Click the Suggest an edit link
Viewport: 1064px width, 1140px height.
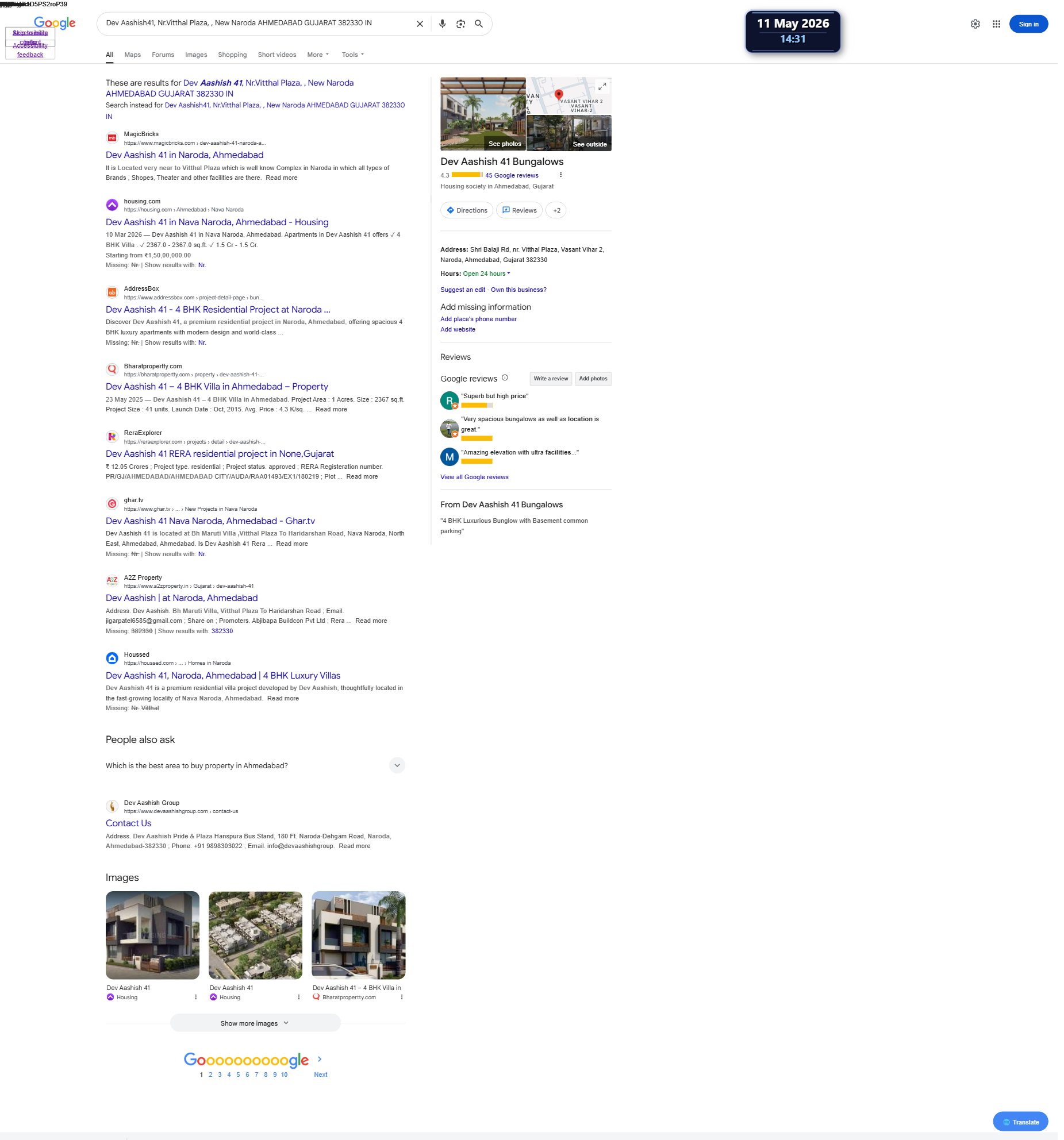pyautogui.click(x=463, y=290)
